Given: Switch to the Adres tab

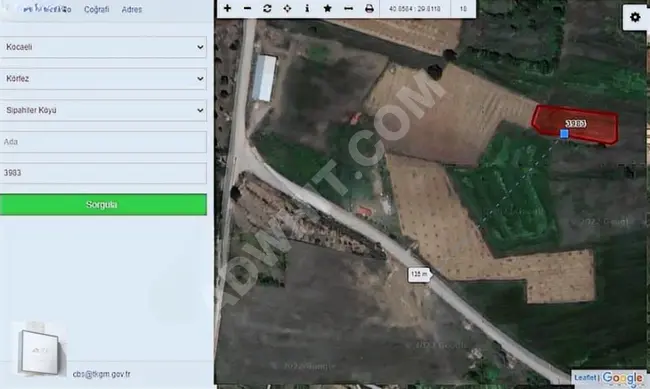Looking at the screenshot, I should click(x=132, y=9).
